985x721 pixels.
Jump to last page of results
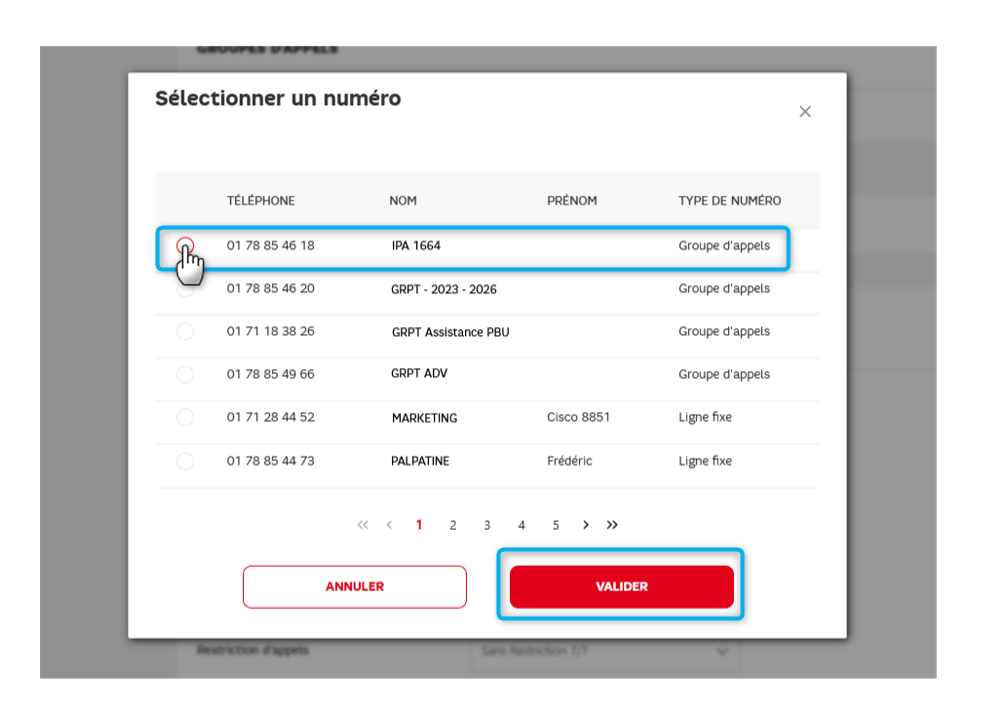tap(612, 525)
